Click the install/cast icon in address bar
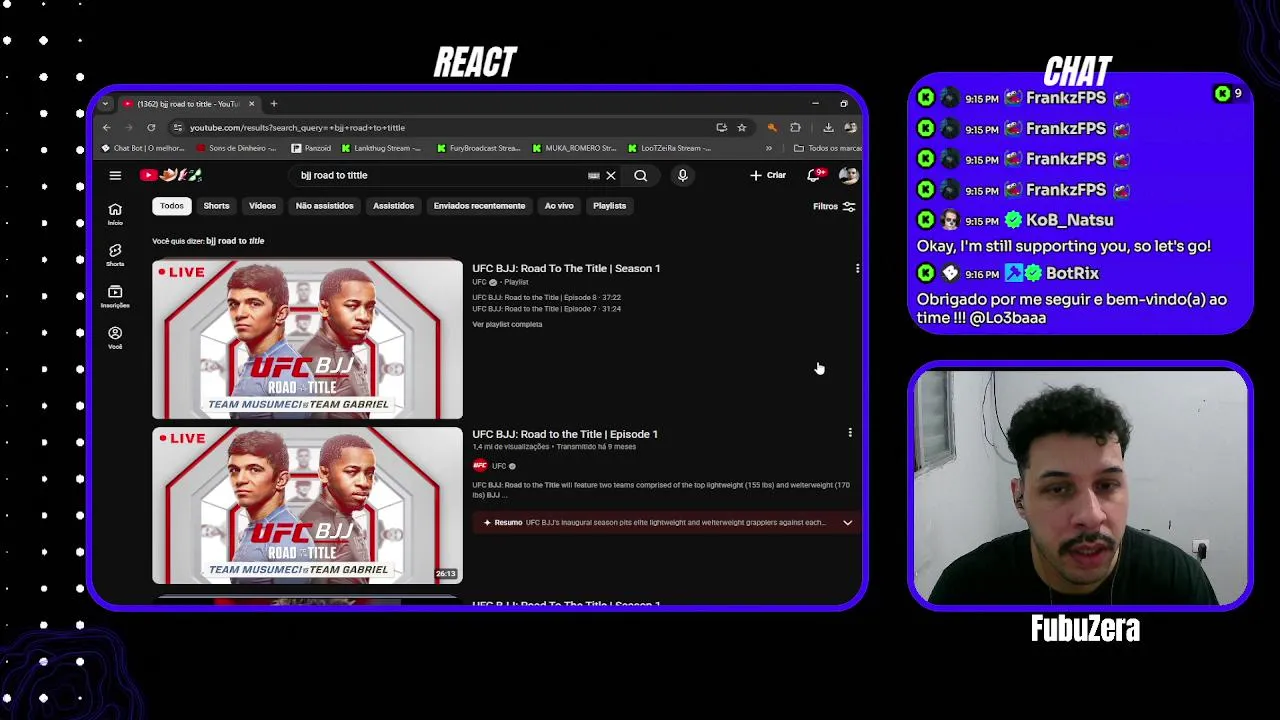 pos(721,127)
